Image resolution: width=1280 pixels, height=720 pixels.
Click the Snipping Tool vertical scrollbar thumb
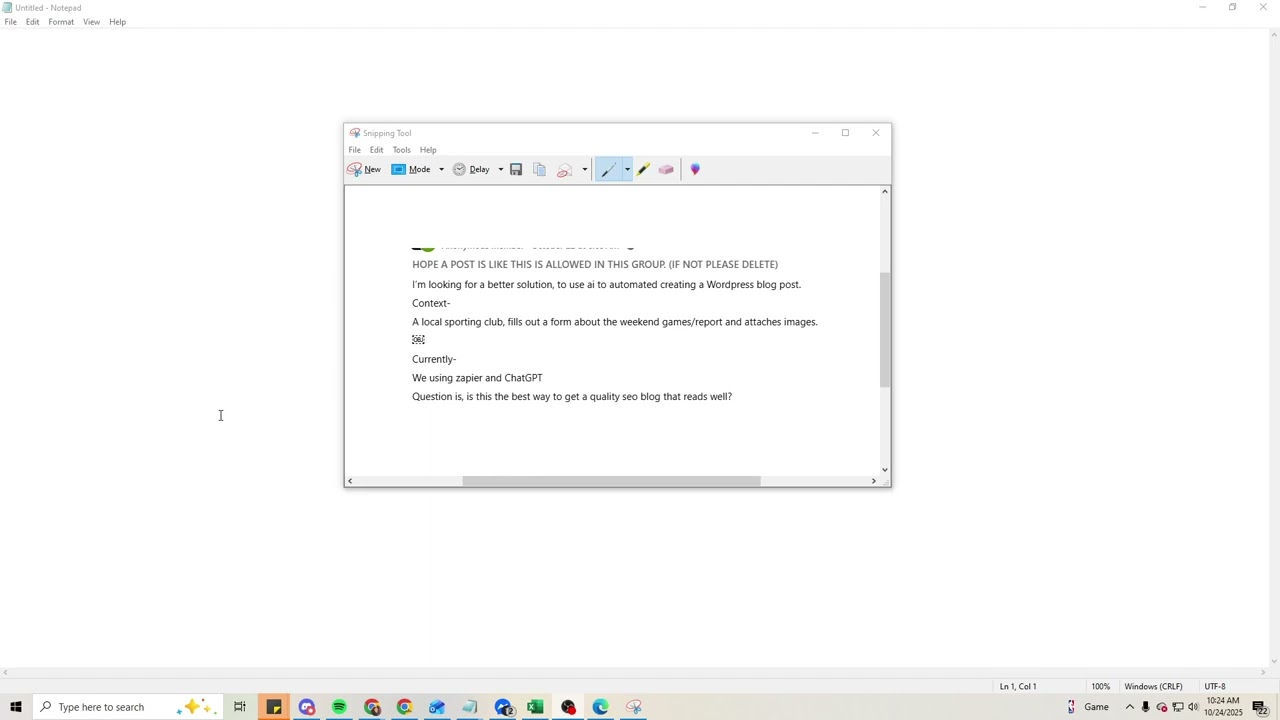click(x=885, y=329)
